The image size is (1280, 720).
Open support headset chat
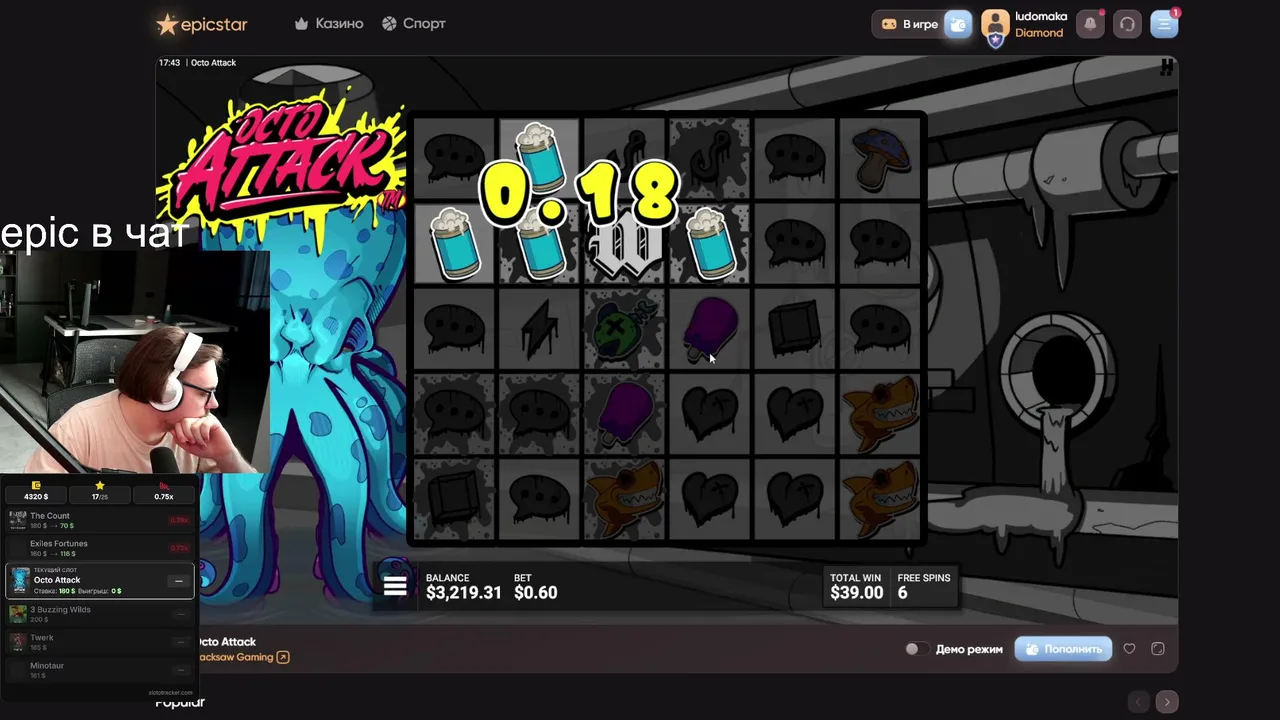tap(1127, 24)
